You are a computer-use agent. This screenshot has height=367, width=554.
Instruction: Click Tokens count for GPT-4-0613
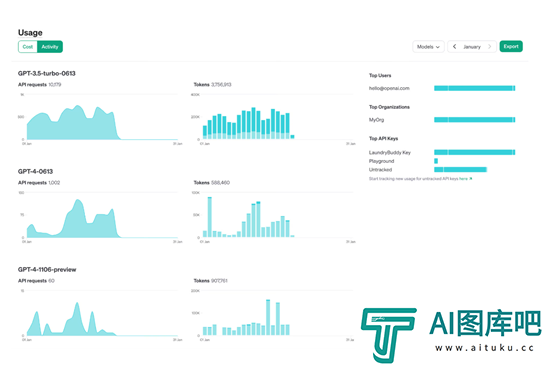[x=220, y=183]
